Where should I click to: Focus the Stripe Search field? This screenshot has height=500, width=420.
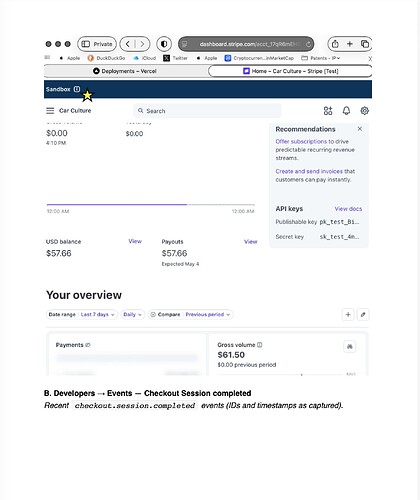pyautogui.click(x=207, y=111)
